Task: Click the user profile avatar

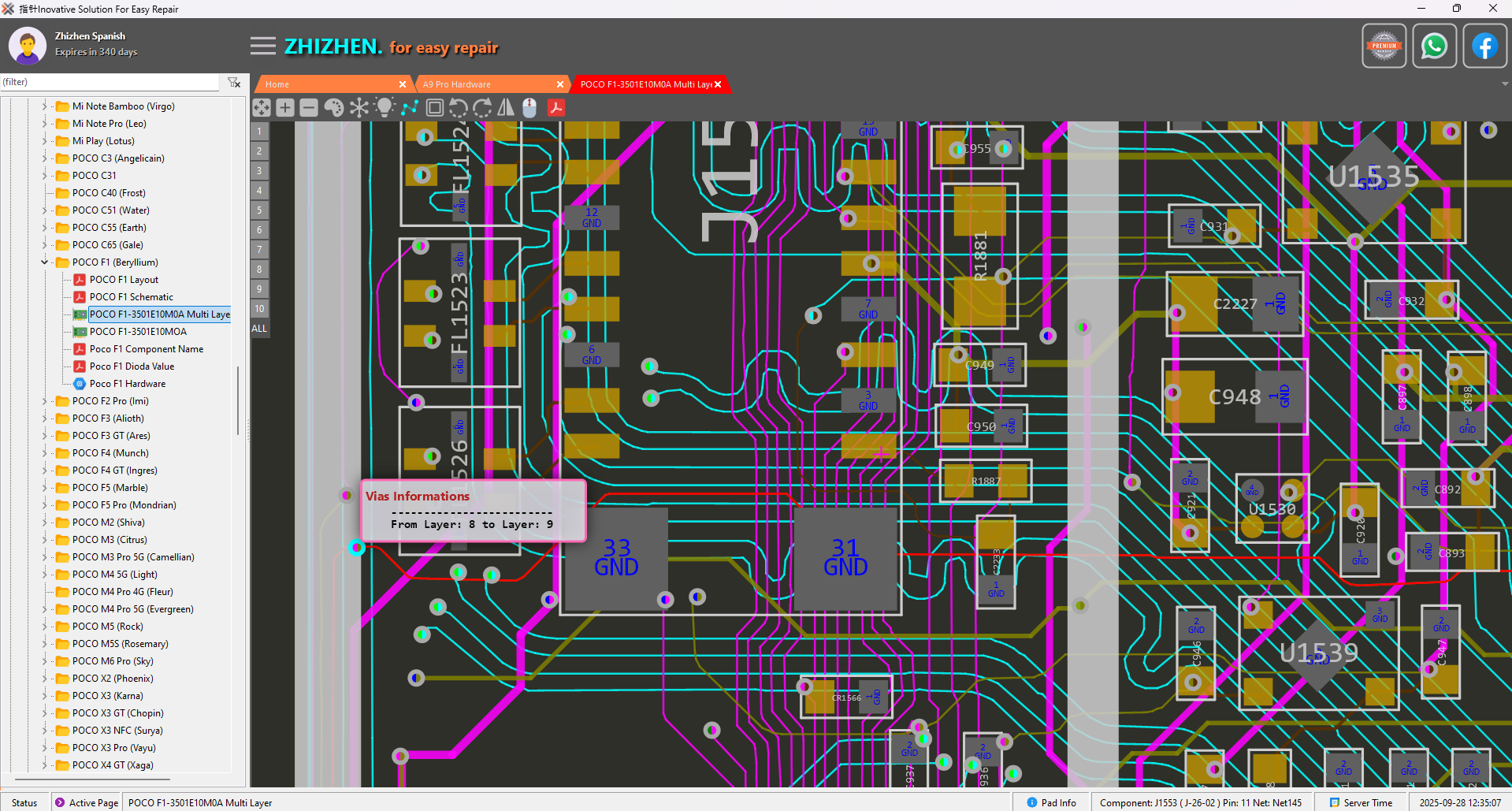Action: coord(28,46)
